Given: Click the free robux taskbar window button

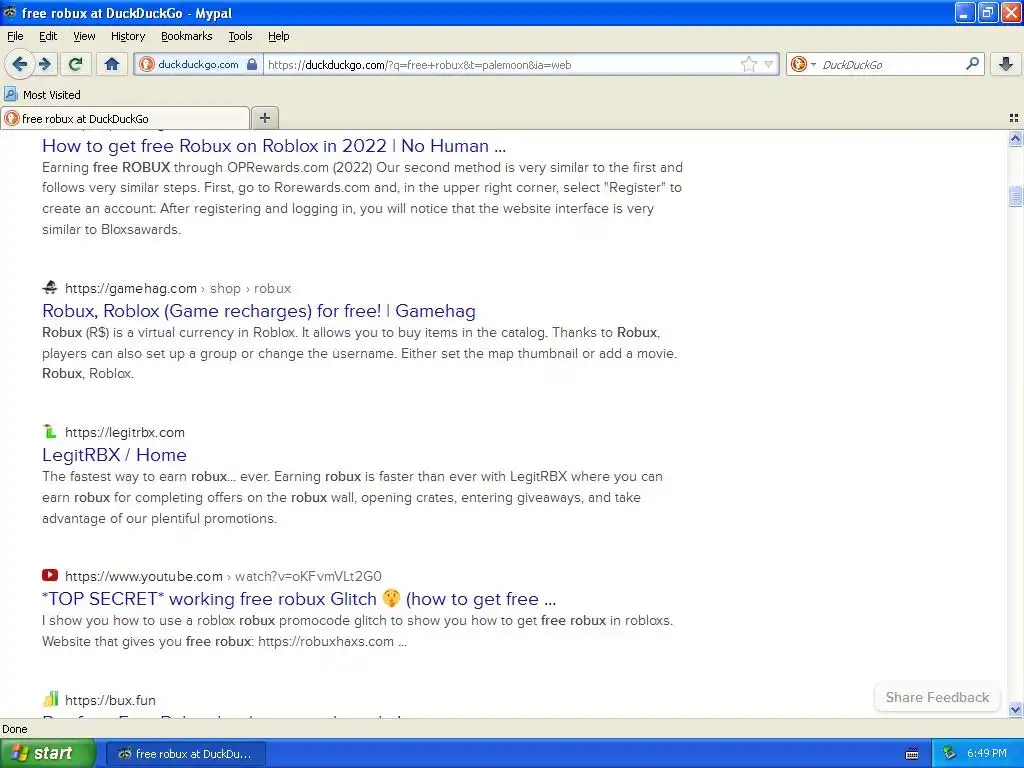Looking at the screenshot, I should tap(185, 754).
